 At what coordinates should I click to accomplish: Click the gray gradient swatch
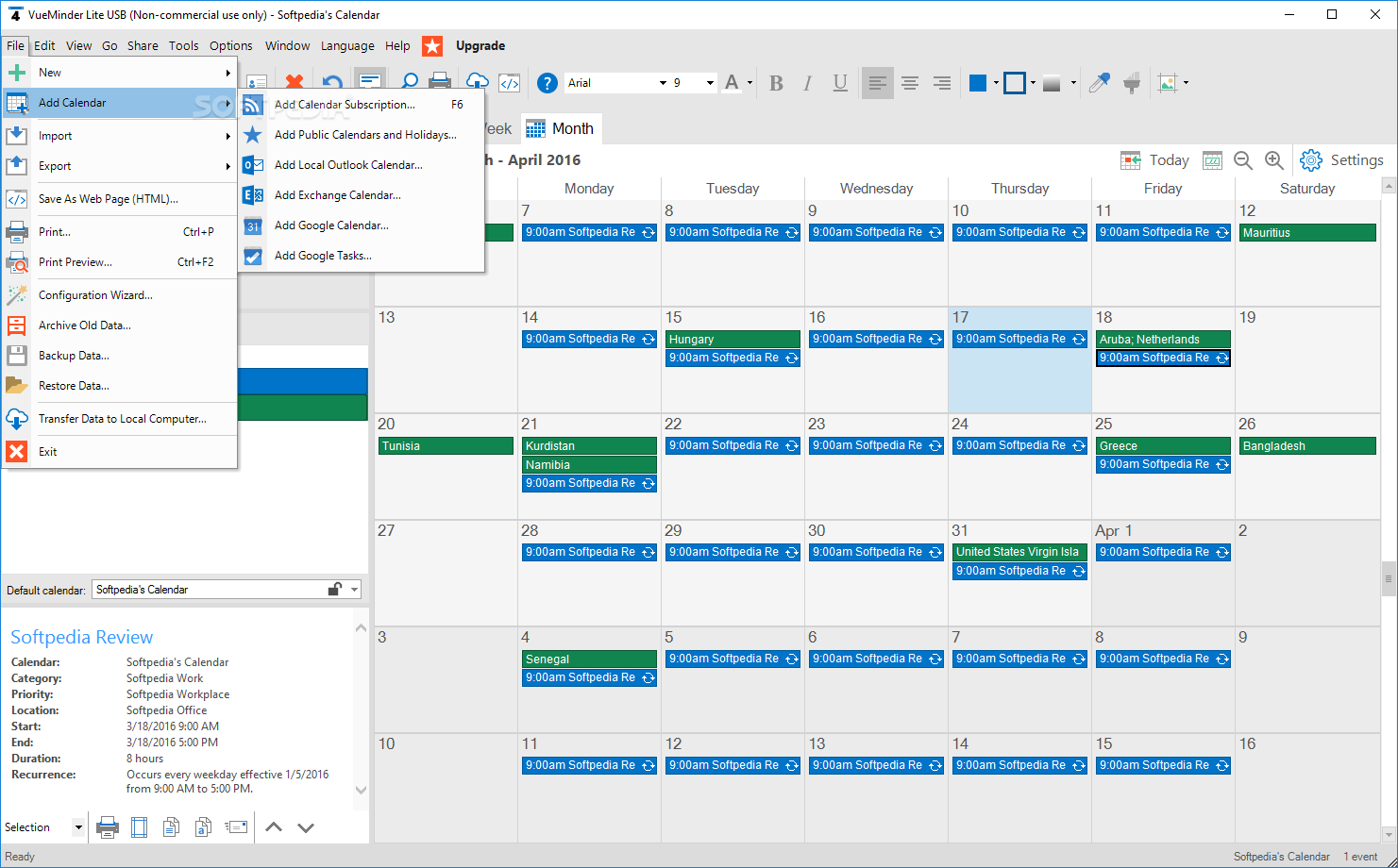coord(1052,83)
